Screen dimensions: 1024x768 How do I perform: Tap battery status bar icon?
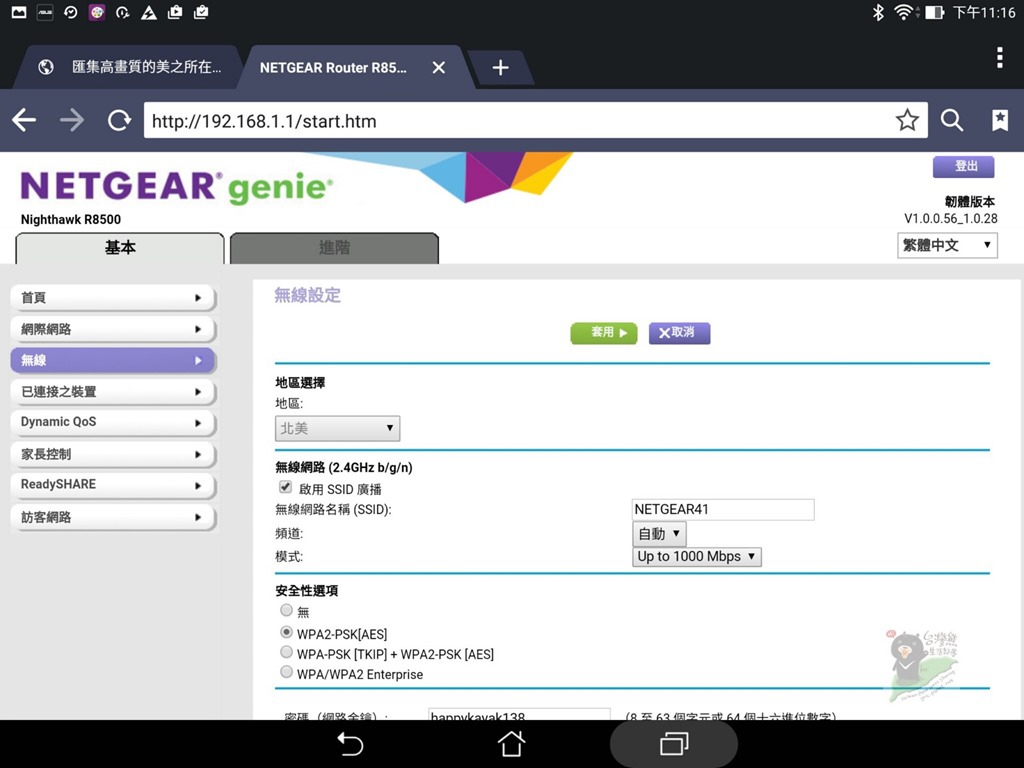coord(935,12)
